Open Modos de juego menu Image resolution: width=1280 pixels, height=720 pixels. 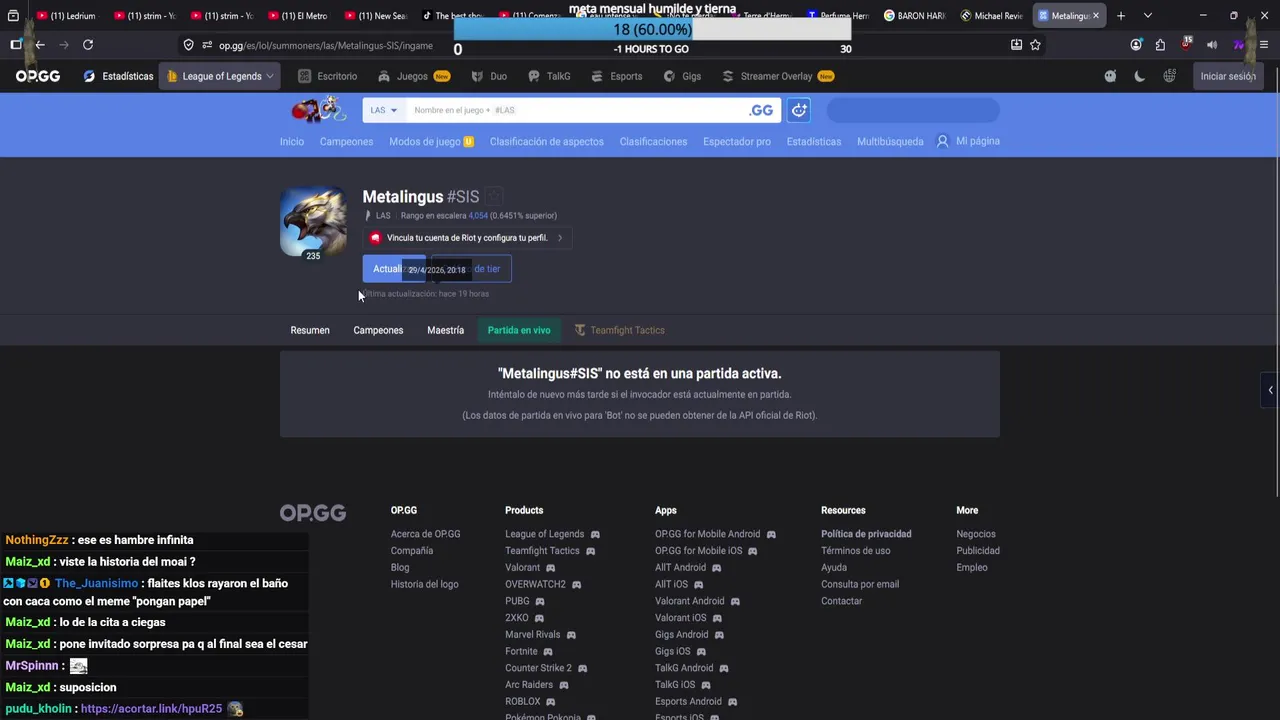pyautogui.click(x=431, y=141)
